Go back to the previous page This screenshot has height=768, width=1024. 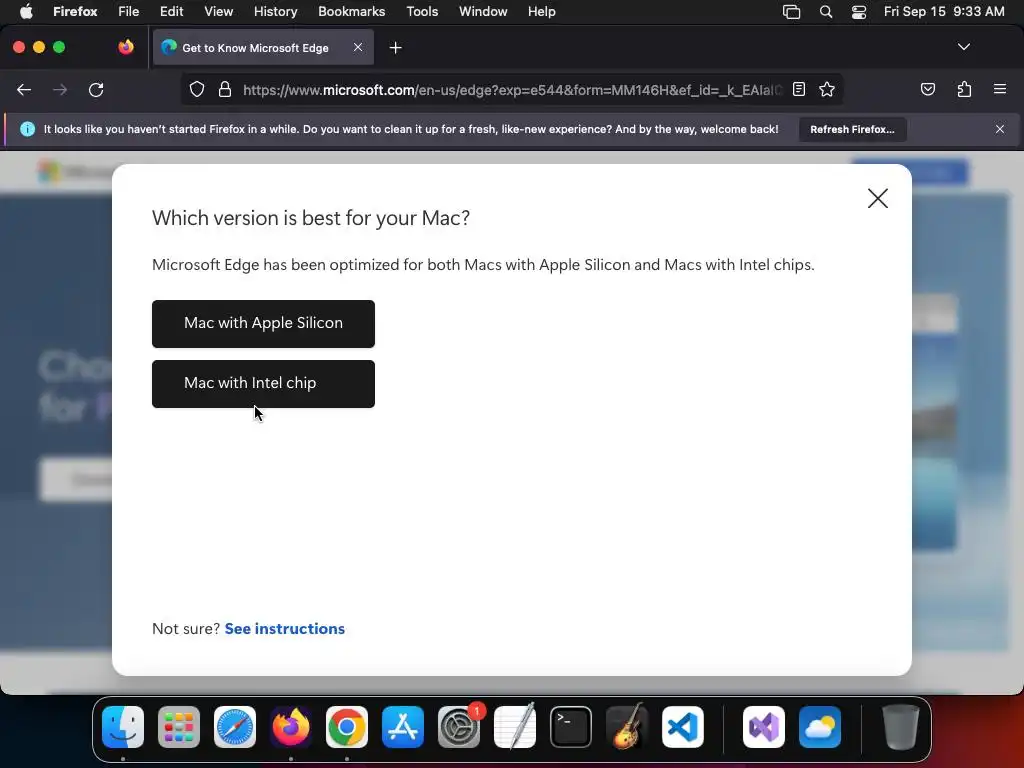24,89
